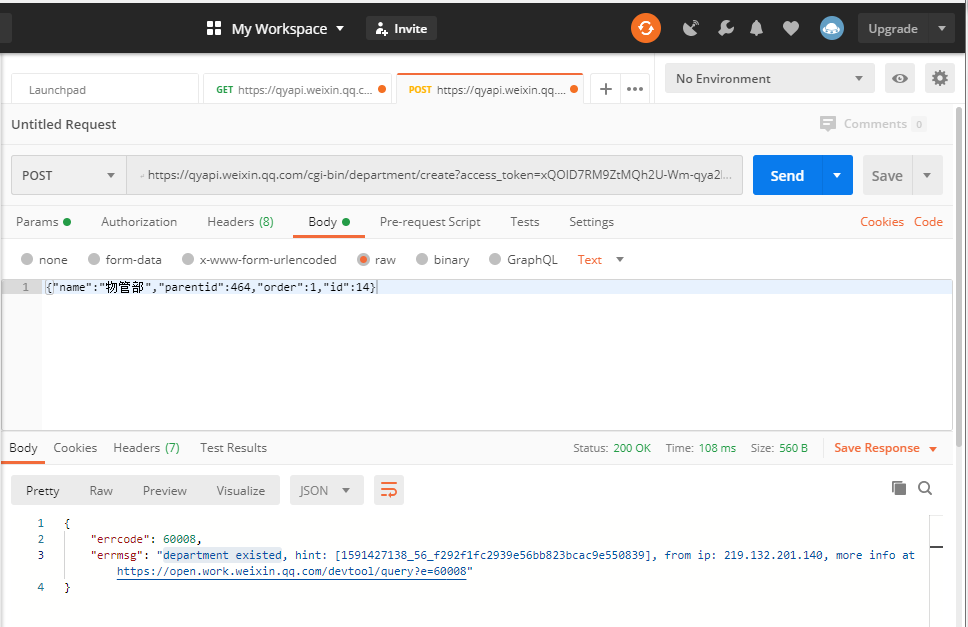Search the response with magnifier icon

925,488
